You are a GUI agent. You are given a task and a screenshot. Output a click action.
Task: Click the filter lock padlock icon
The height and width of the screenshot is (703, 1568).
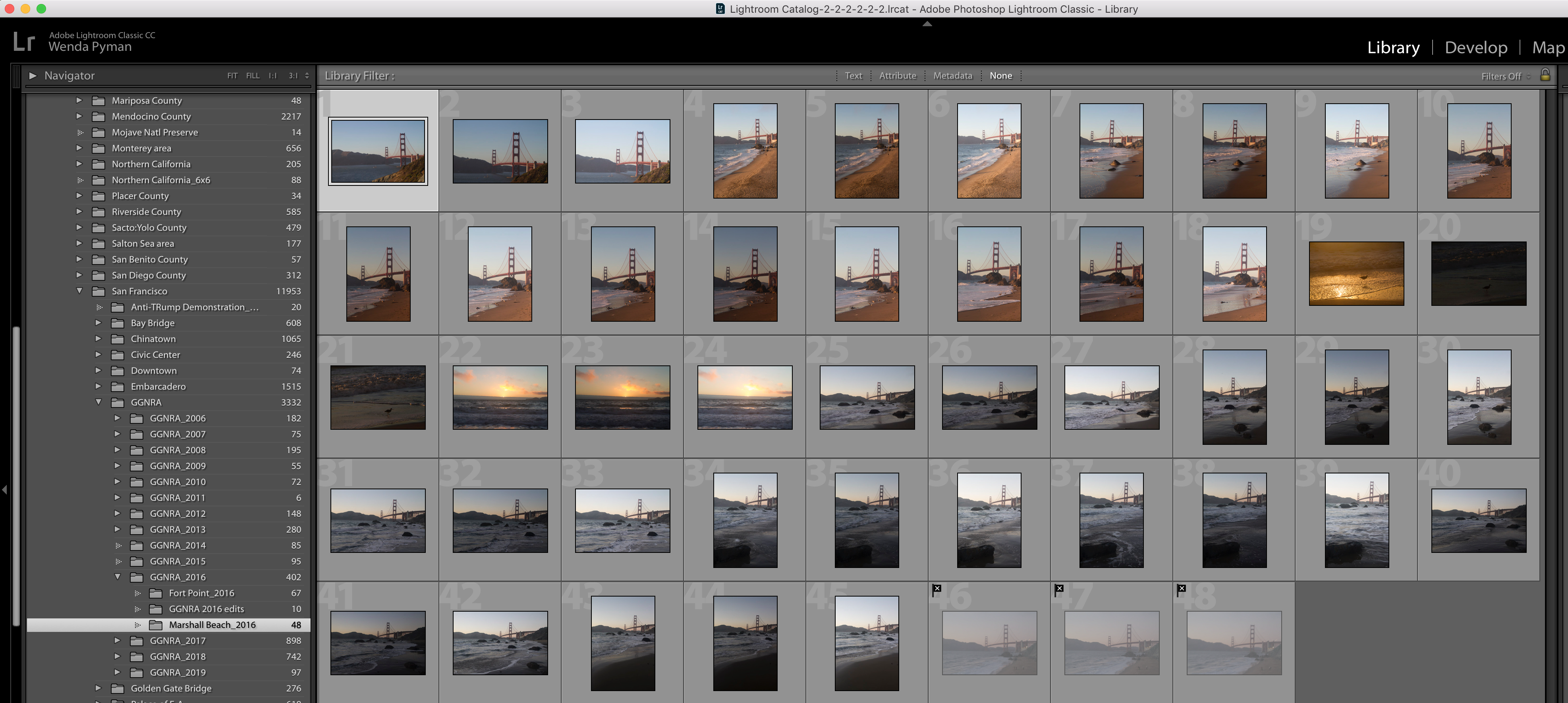click(x=1545, y=75)
